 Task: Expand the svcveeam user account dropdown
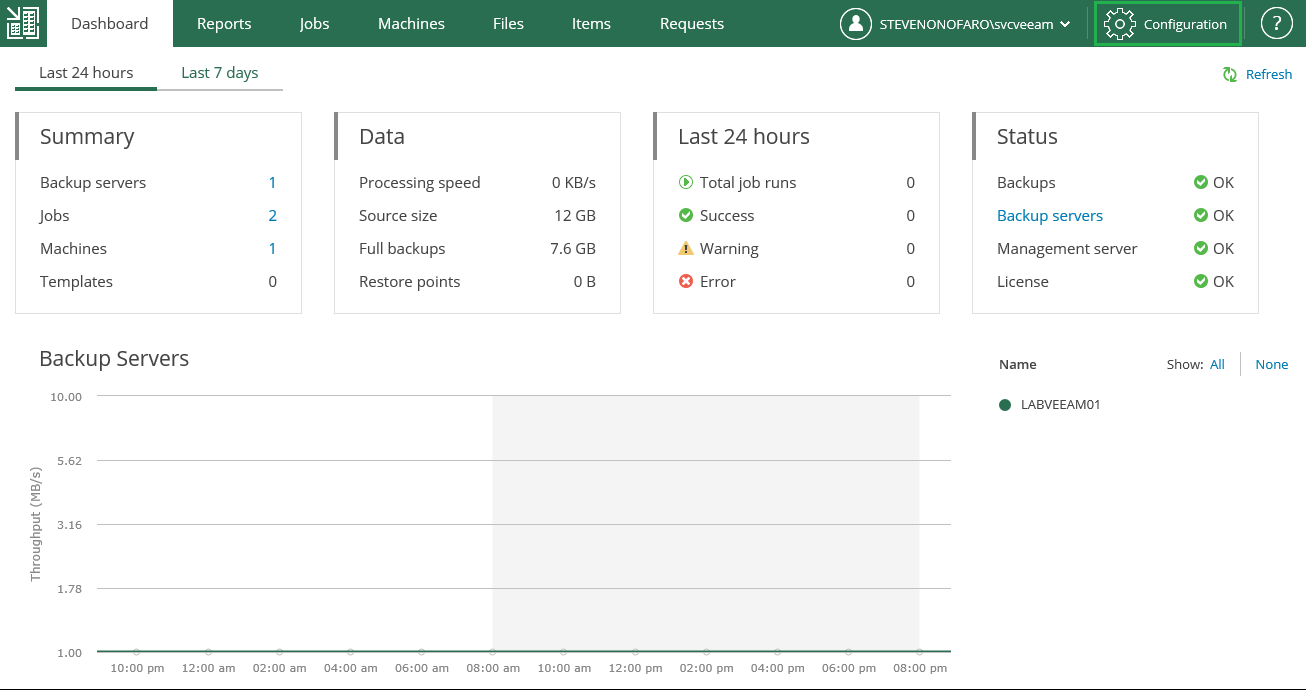1065,25
